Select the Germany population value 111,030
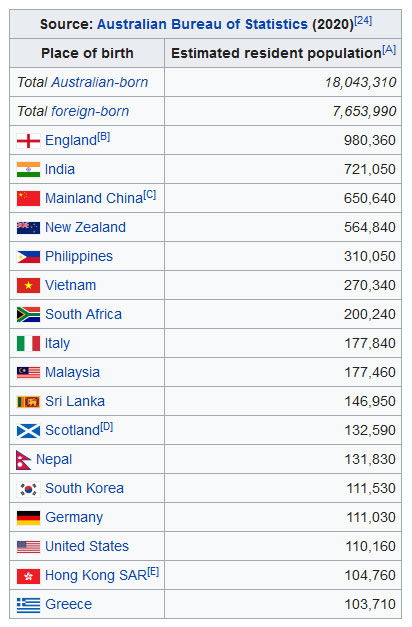This screenshot has width=412, height=627. pos(371,517)
